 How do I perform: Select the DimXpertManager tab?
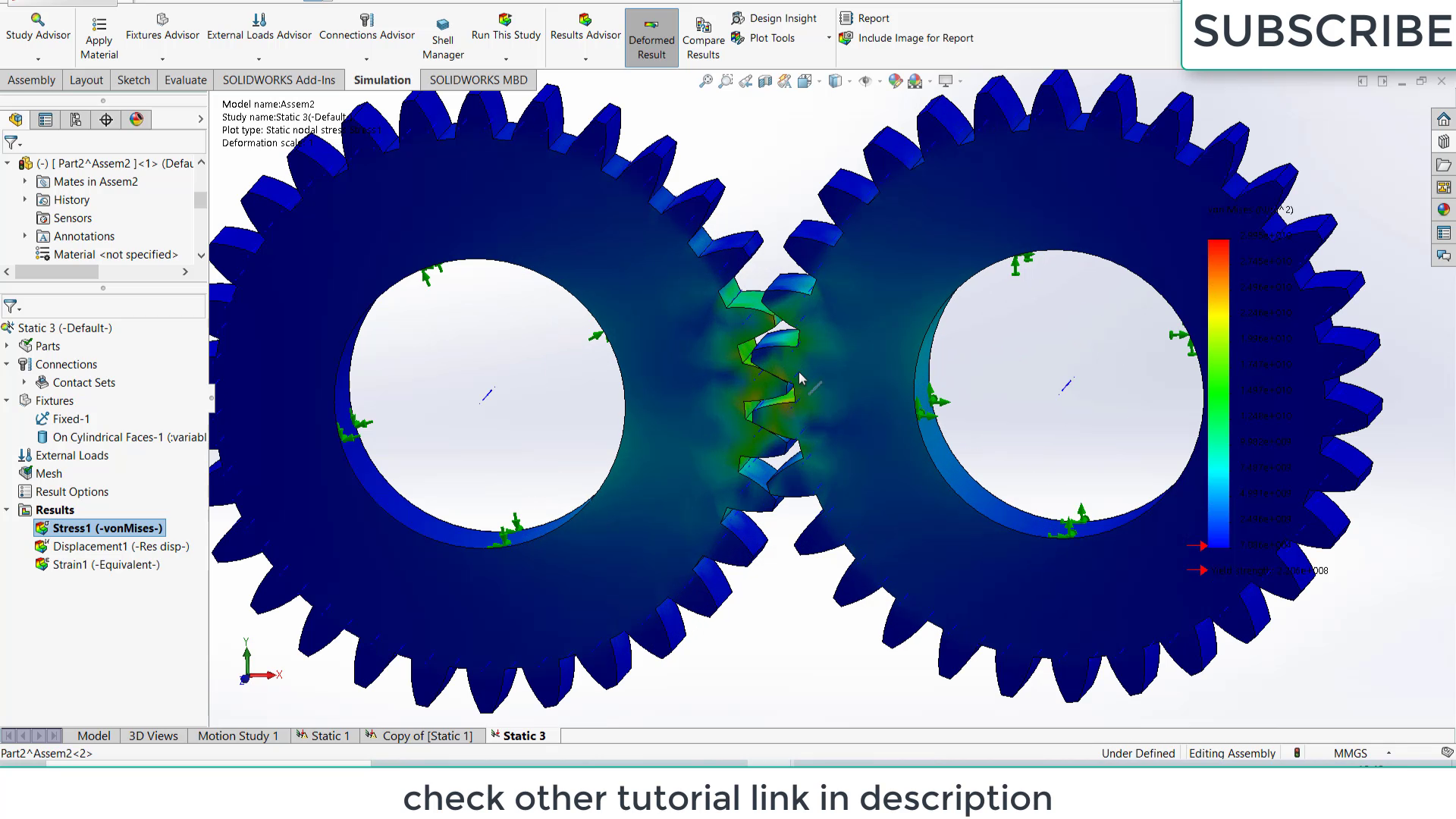pos(106,119)
